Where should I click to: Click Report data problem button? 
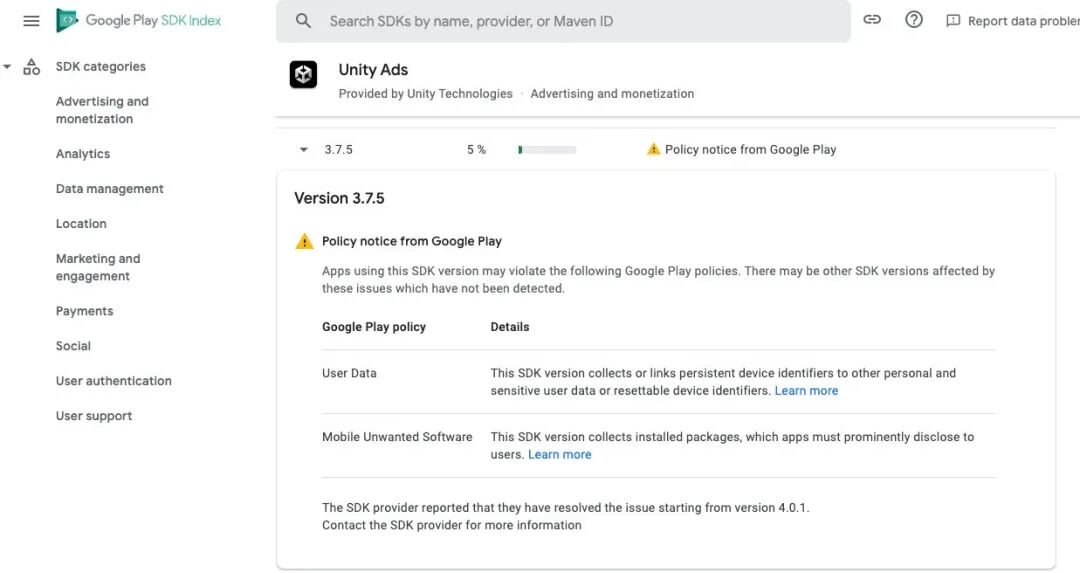[x=1012, y=21]
